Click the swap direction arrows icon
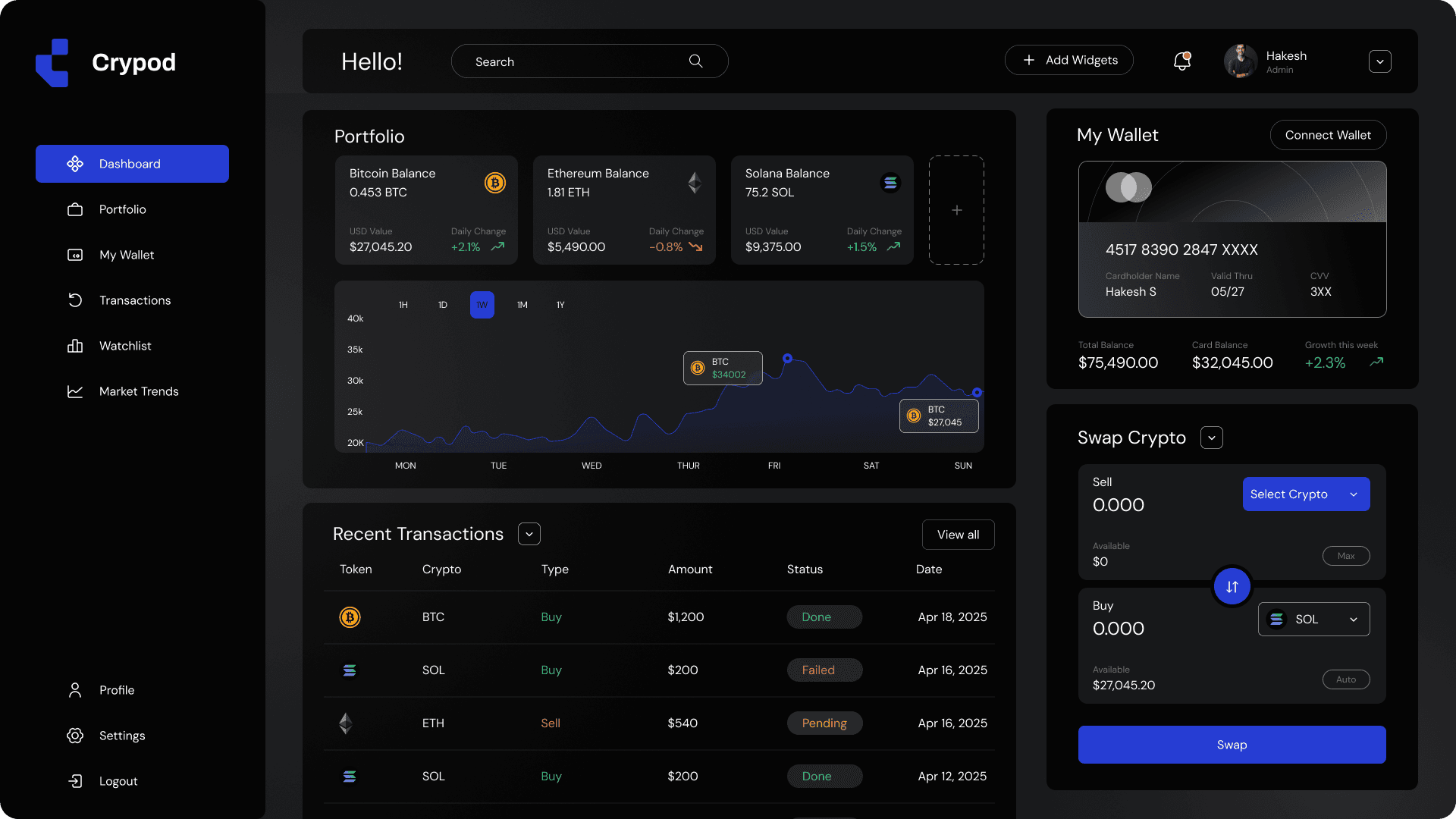The width and height of the screenshot is (1456, 819). click(1232, 586)
